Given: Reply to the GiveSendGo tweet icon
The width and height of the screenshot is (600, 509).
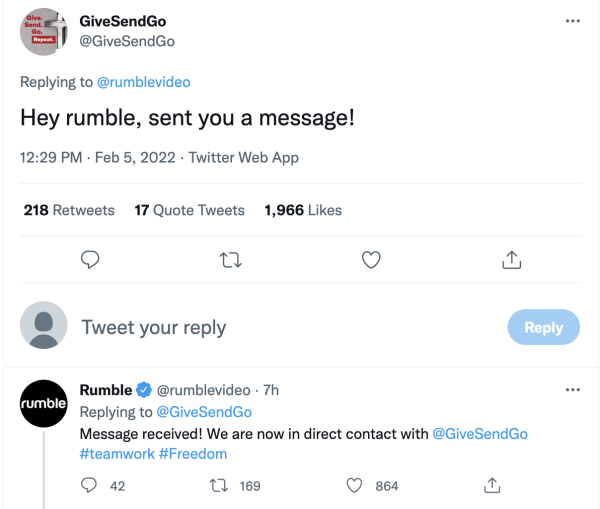Looking at the screenshot, I should [x=90, y=260].
